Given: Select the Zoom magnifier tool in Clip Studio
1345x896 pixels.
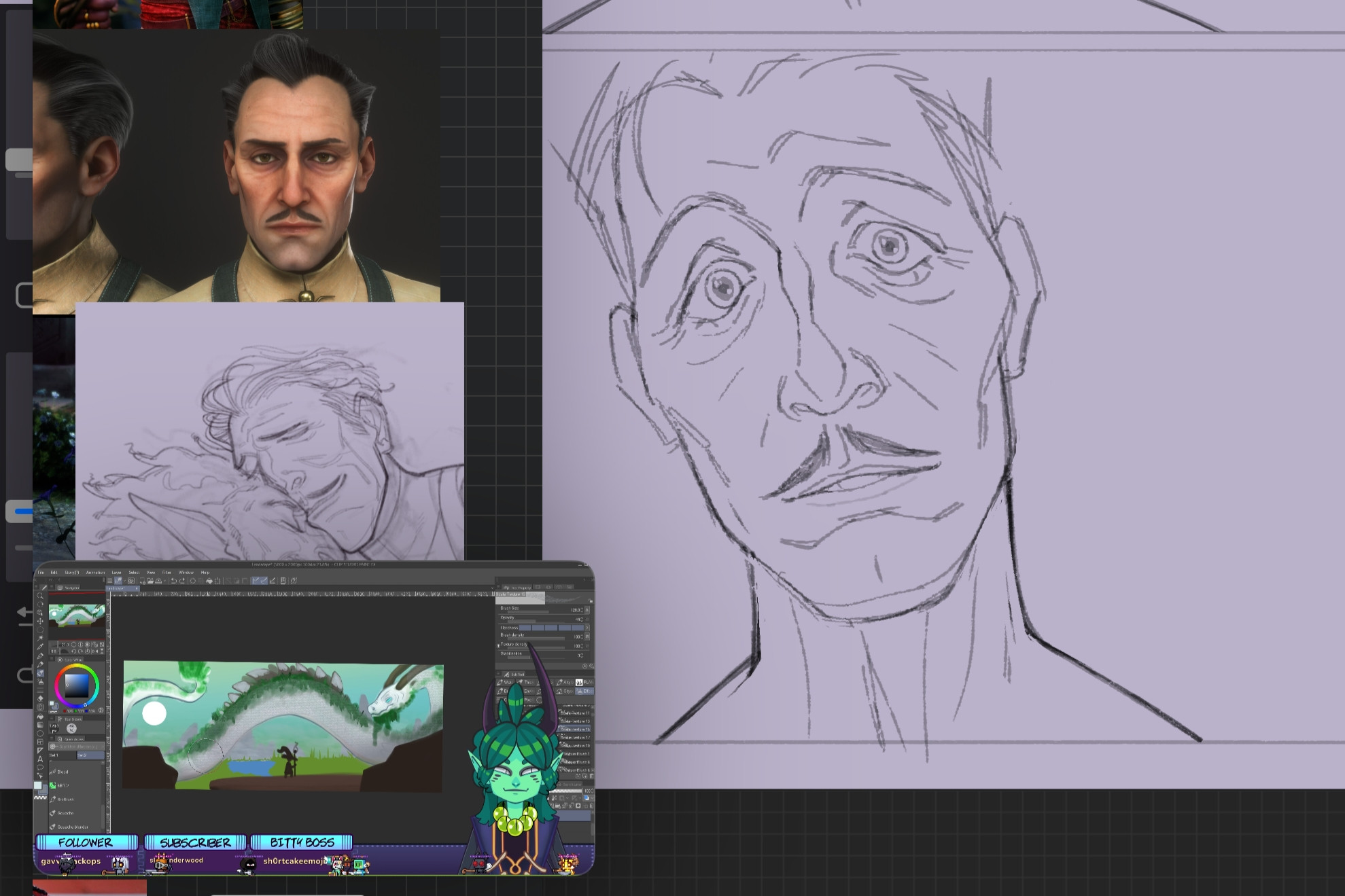Looking at the screenshot, I should tap(40, 596).
